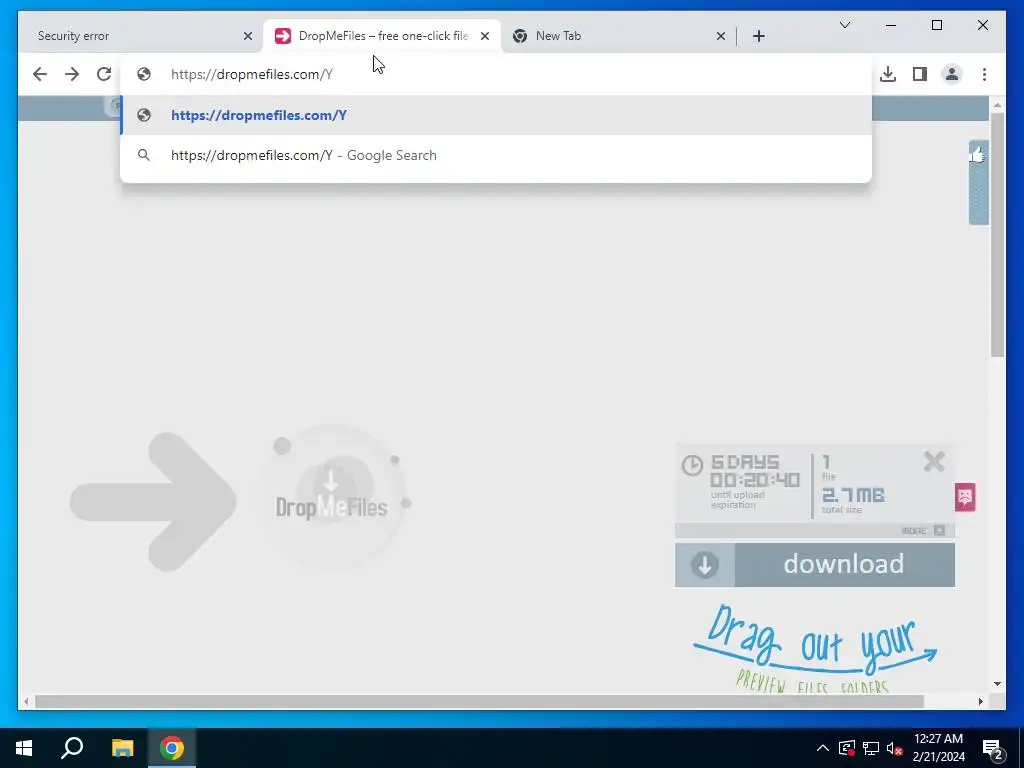
Task: Click scroll up arrow of page
Action: (997, 104)
